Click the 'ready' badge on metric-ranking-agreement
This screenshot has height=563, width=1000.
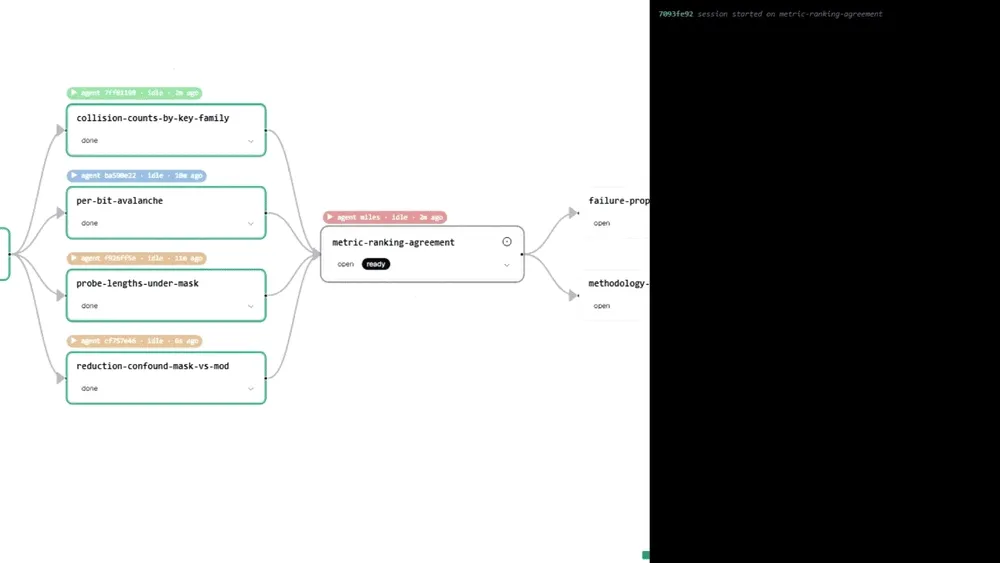[x=376, y=264]
